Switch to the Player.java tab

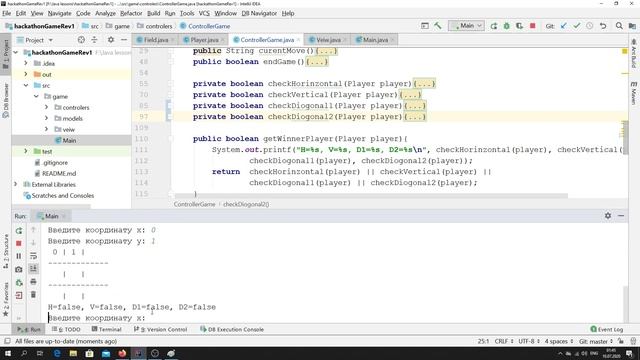tap(204, 40)
